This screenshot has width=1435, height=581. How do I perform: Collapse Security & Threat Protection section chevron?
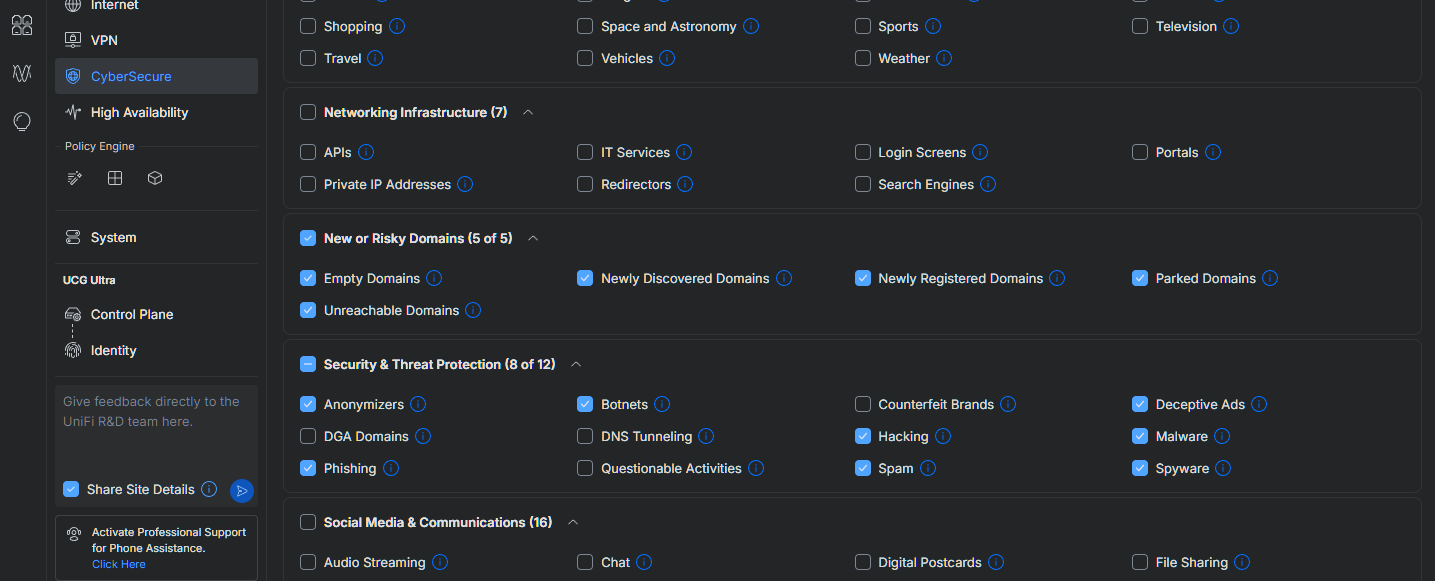(576, 365)
